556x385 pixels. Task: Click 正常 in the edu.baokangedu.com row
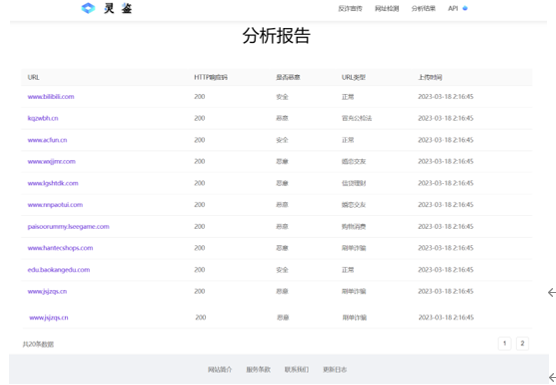coord(348,270)
